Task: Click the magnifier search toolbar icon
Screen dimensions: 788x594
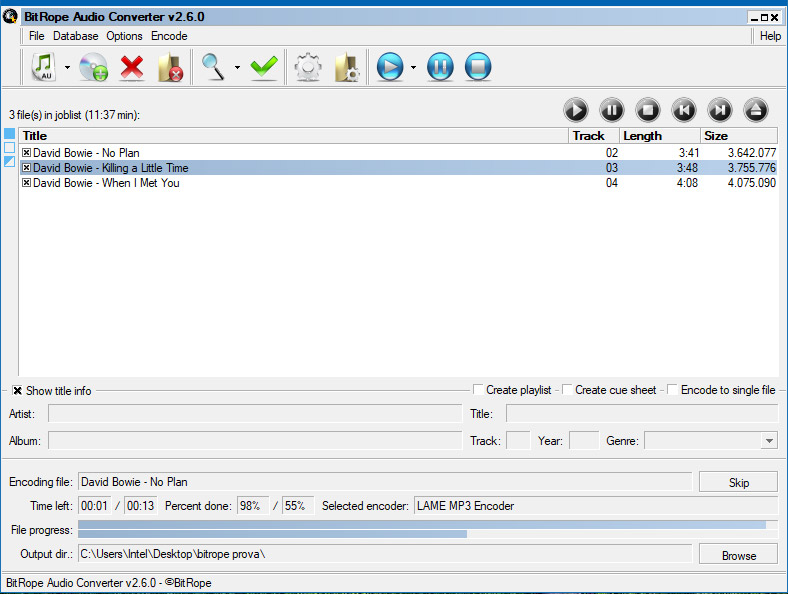Action: 214,67
